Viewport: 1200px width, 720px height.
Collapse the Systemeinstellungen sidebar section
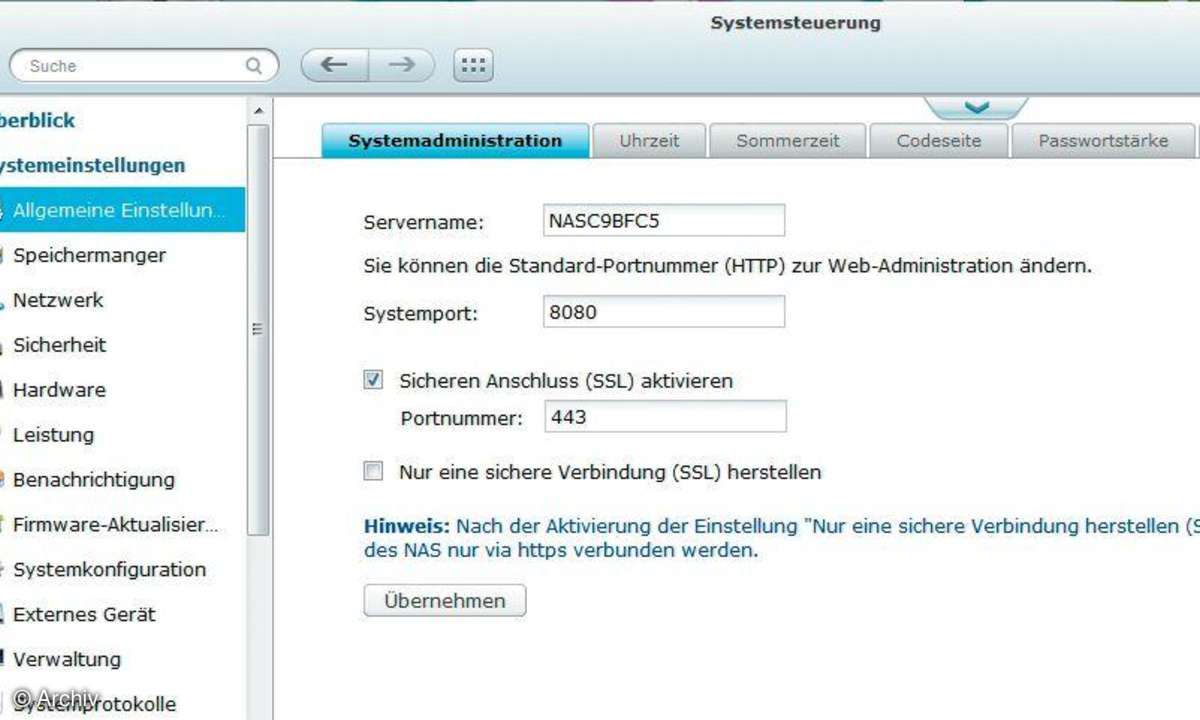click(x=92, y=165)
